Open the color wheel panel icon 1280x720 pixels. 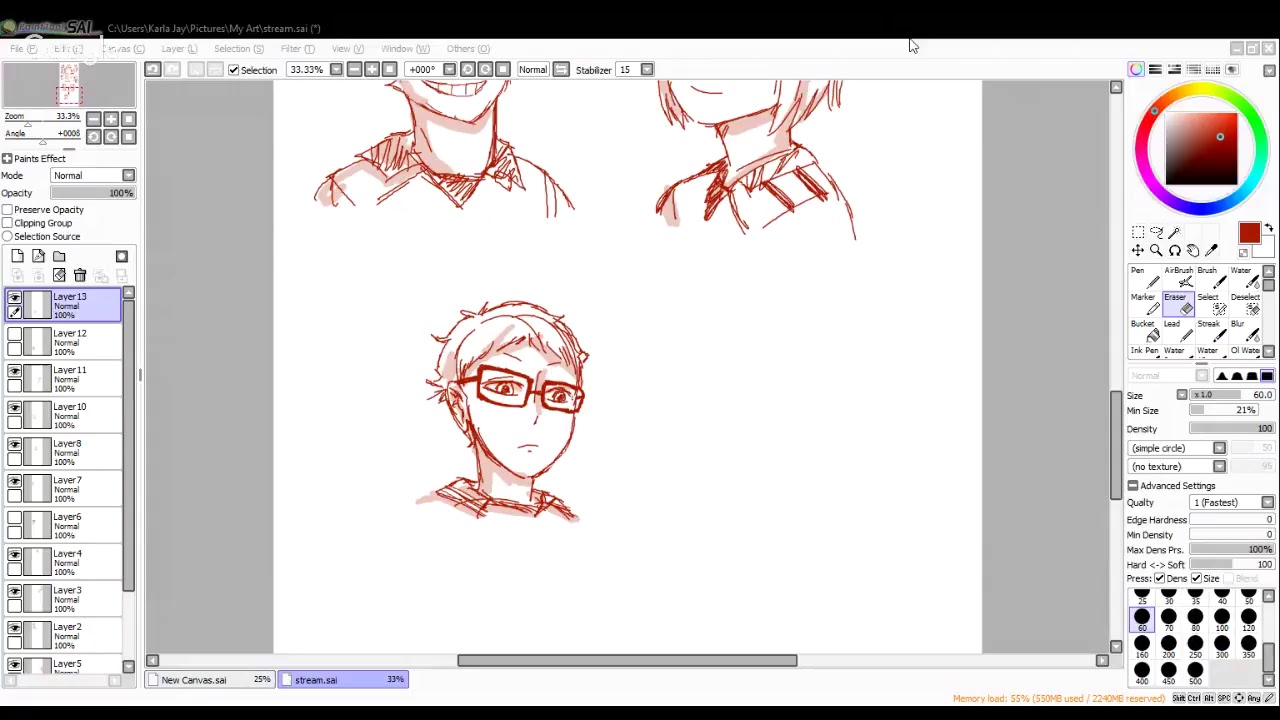1136,70
